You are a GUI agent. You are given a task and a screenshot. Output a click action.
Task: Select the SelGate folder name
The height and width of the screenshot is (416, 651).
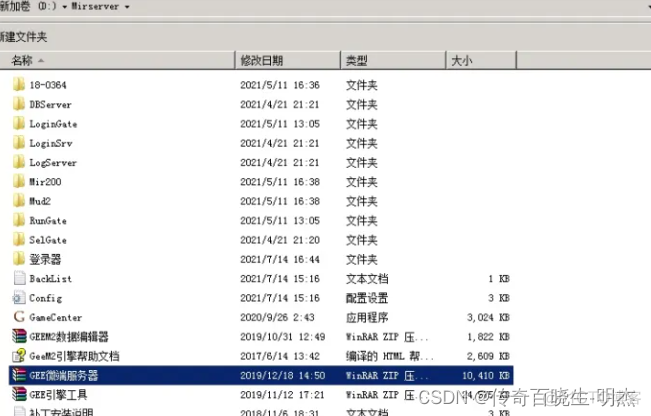pyautogui.click(x=48, y=240)
